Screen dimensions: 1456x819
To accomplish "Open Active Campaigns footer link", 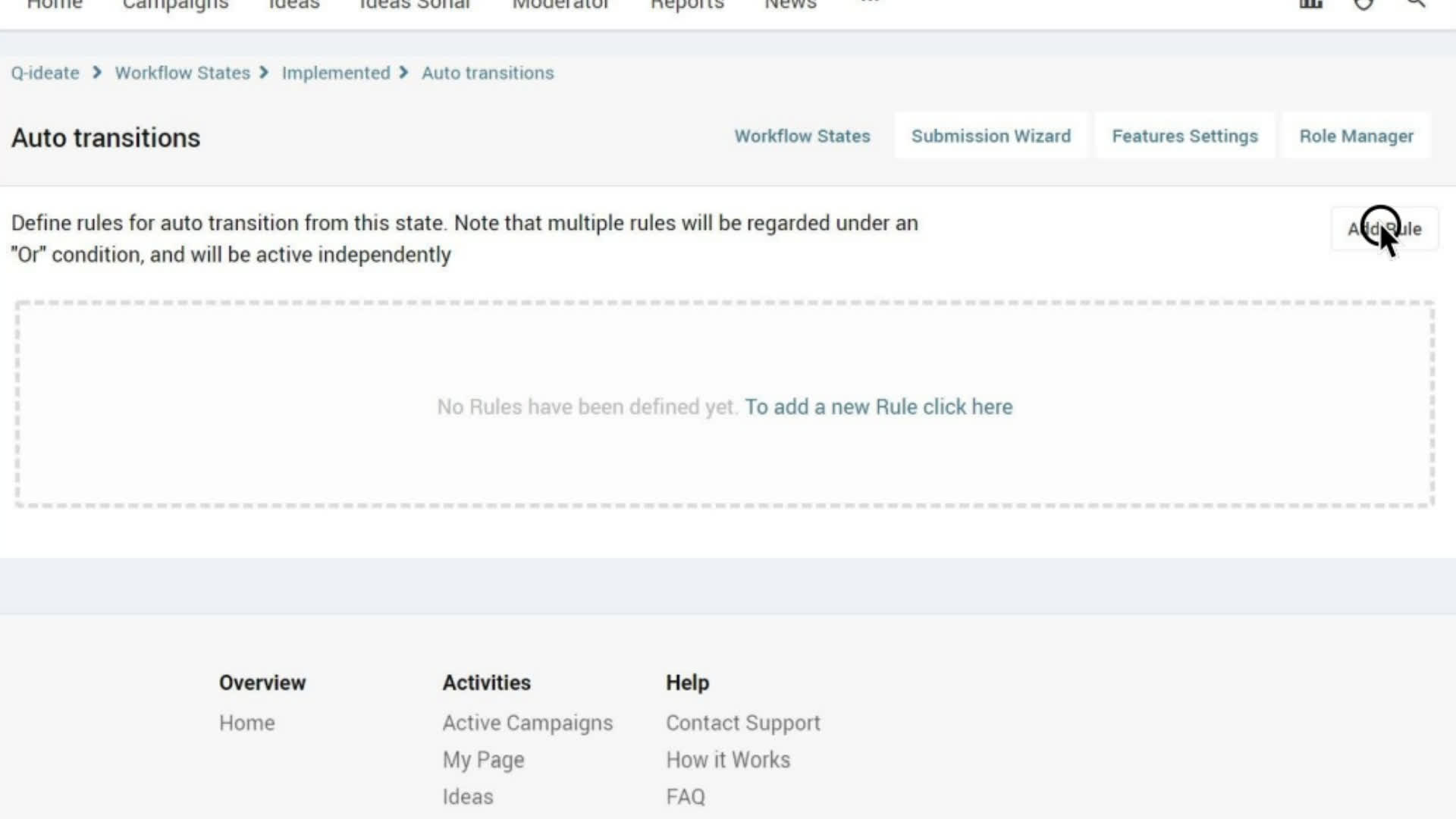I will pos(527,723).
